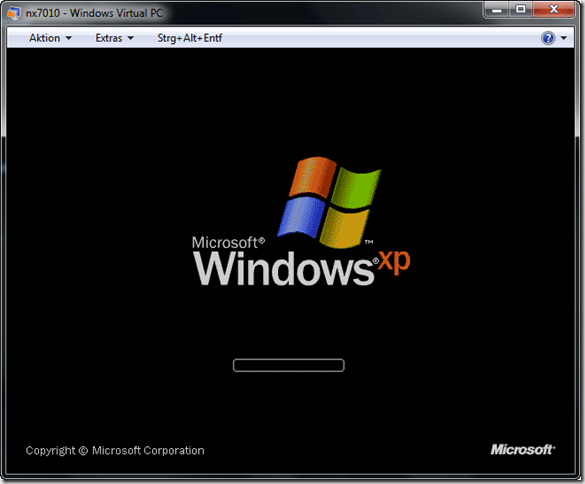Screen dimensions: 585x484
Task: Click the Microsoft logo at bottom right
Action: pyautogui.click(x=522, y=450)
